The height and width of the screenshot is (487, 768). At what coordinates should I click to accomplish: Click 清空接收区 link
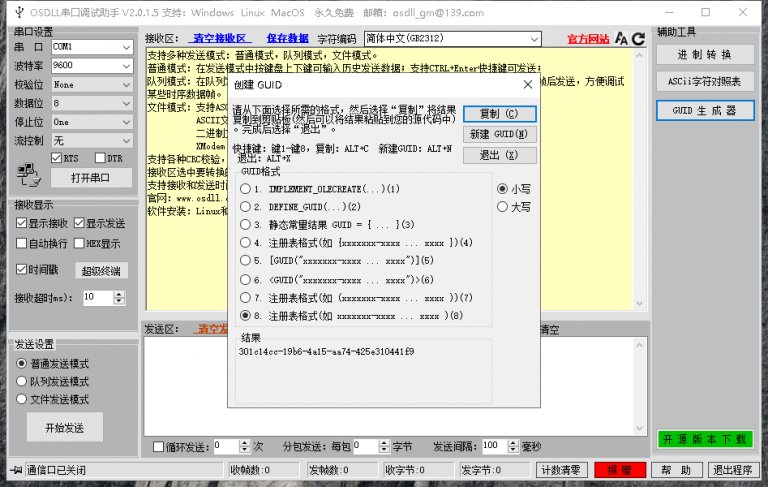219,38
